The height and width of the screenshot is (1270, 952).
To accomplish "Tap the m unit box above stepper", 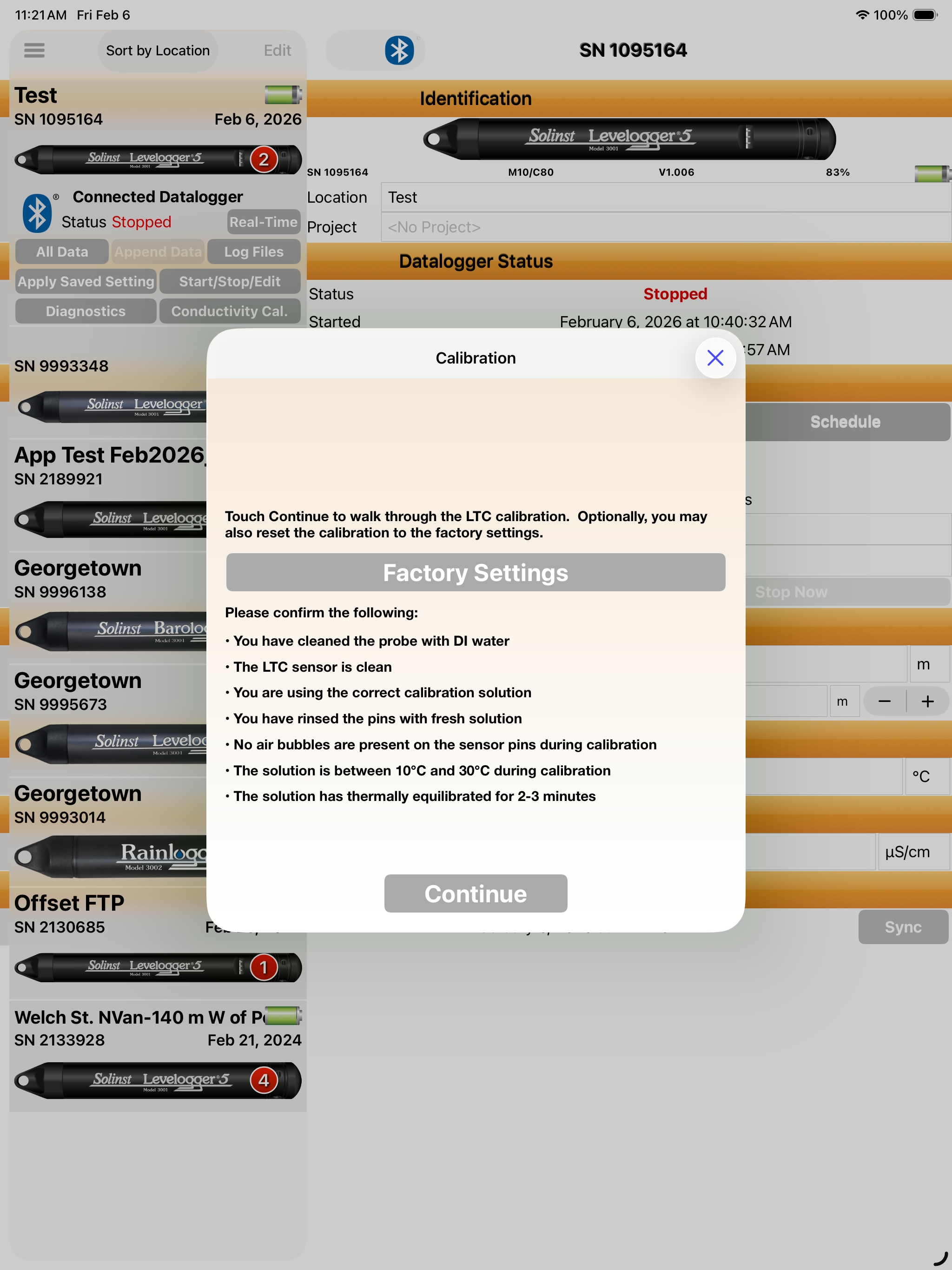I will pyautogui.click(x=929, y=664).
